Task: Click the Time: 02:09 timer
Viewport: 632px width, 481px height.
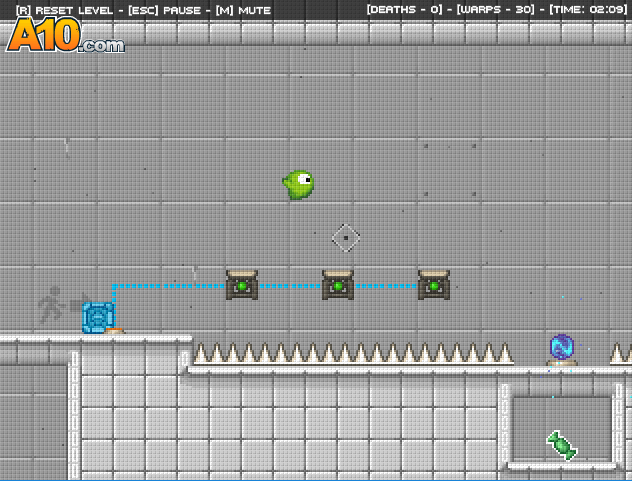Action: (x=589, y=9)
